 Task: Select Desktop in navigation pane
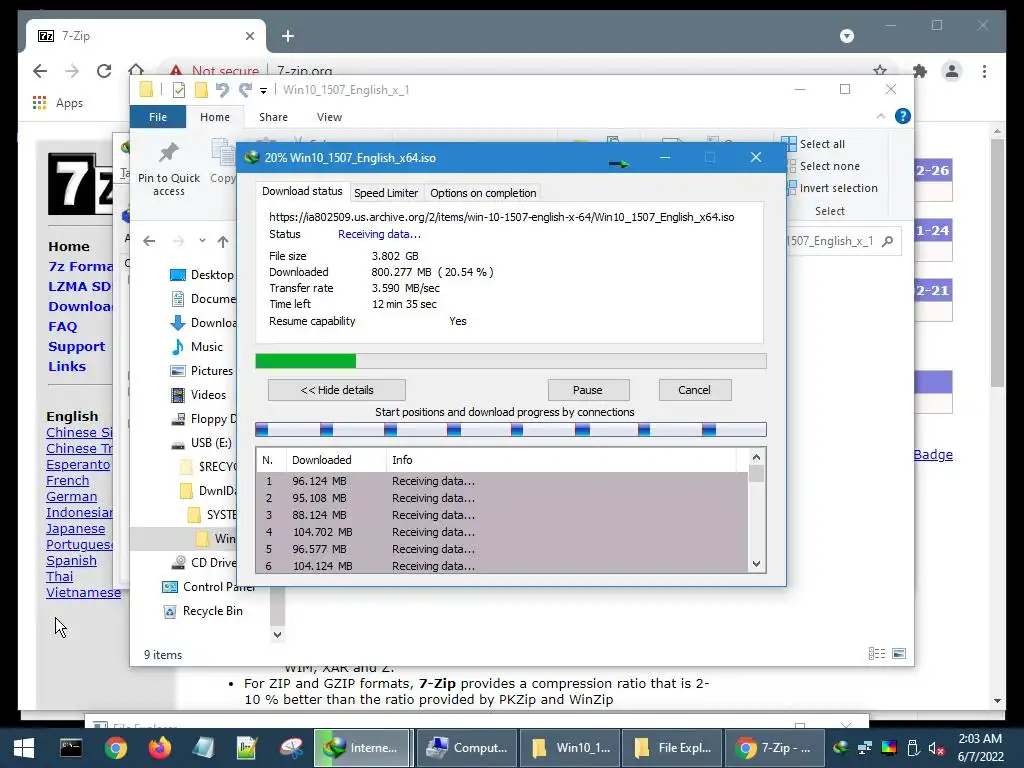[202, 275]
